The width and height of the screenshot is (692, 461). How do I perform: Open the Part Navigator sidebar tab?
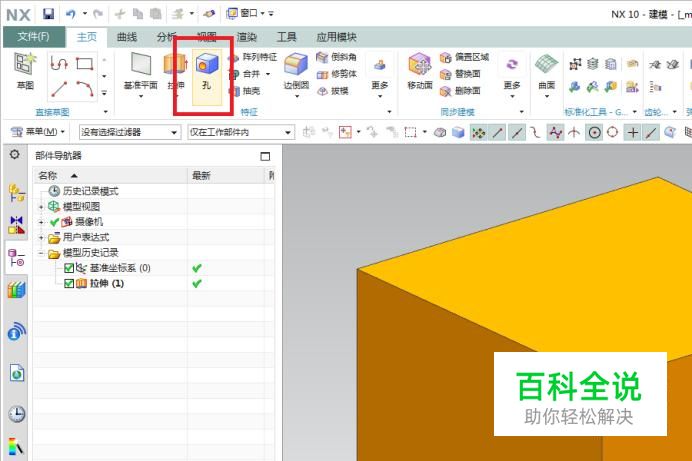[17, 258]
